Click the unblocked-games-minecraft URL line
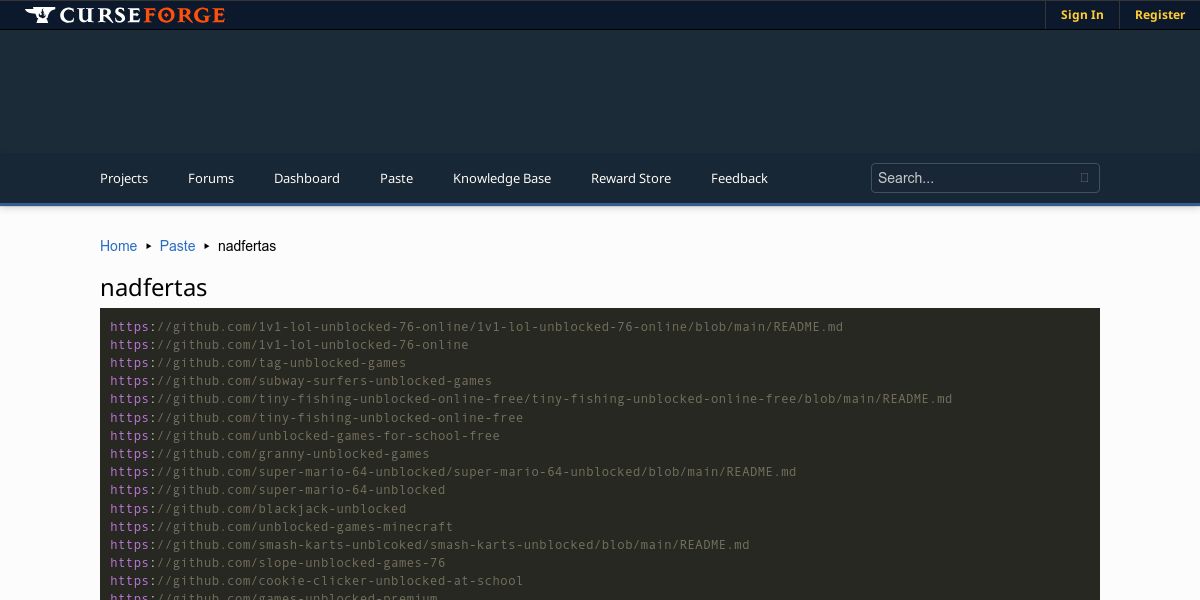 (x=282, y=527)
